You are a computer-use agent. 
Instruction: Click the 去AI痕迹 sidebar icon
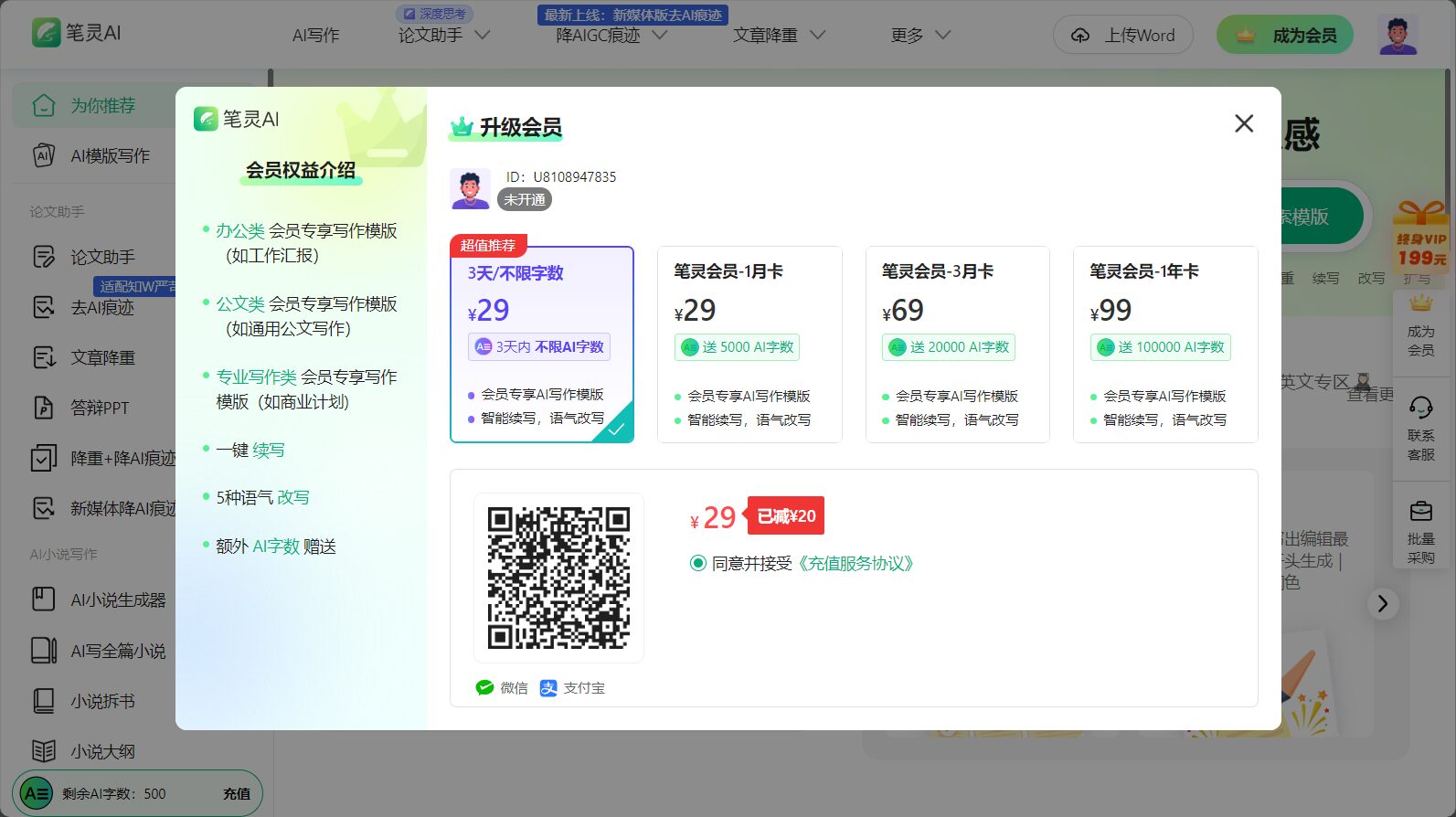tap(44, 307)
